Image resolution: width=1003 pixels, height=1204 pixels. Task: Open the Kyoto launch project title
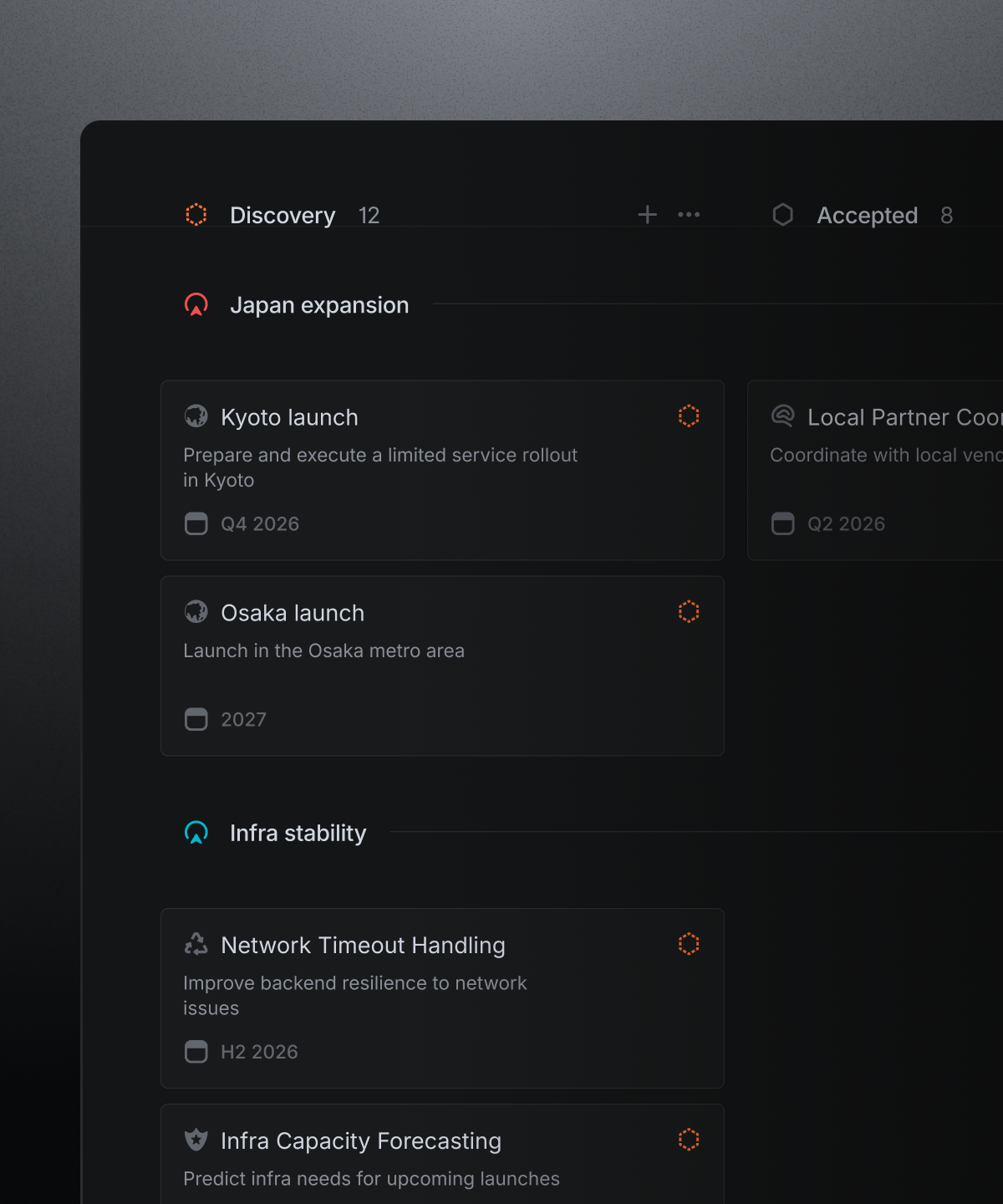289,417
